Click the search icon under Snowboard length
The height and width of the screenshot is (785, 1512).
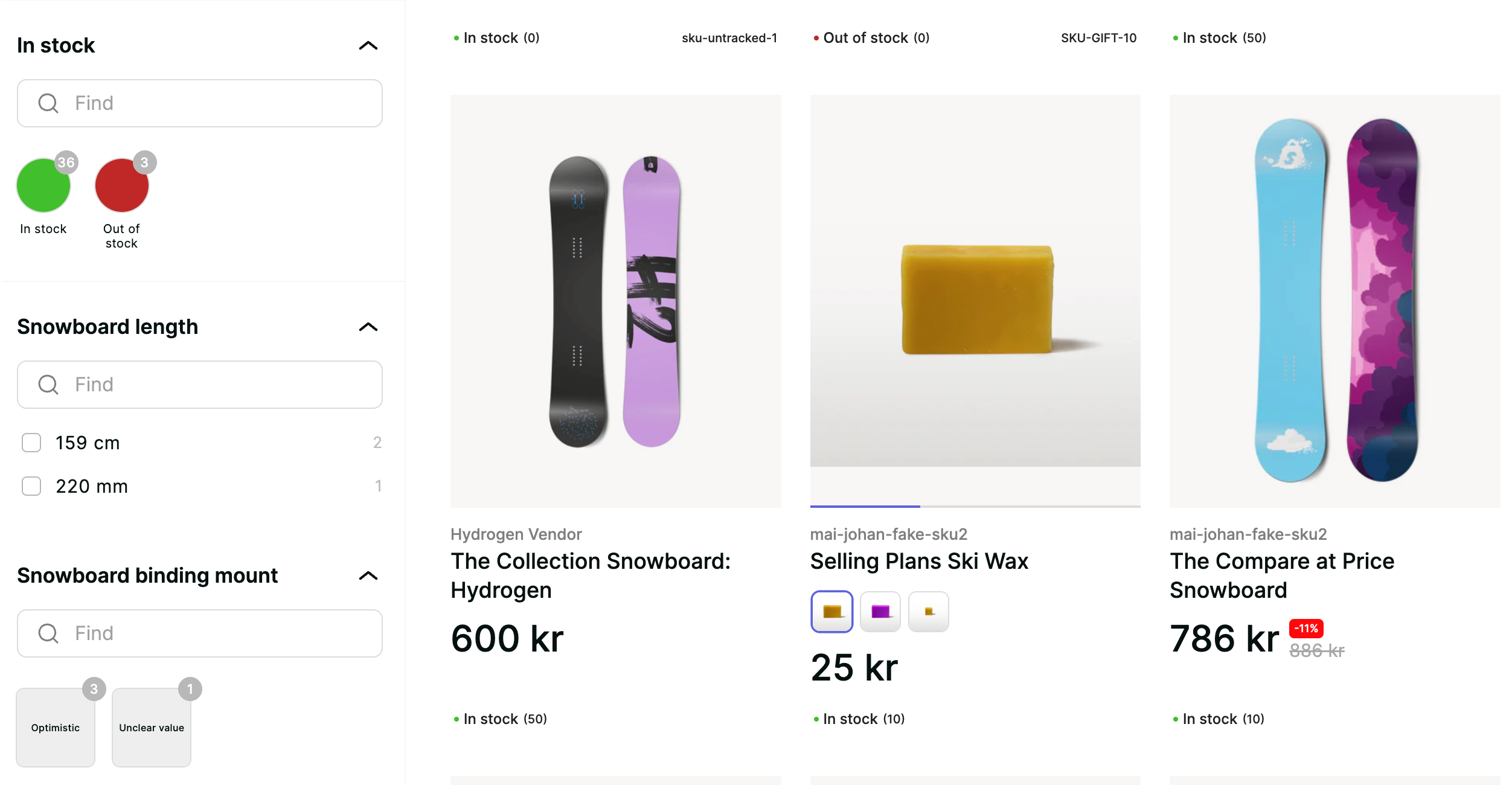click(x=48, y=385)
